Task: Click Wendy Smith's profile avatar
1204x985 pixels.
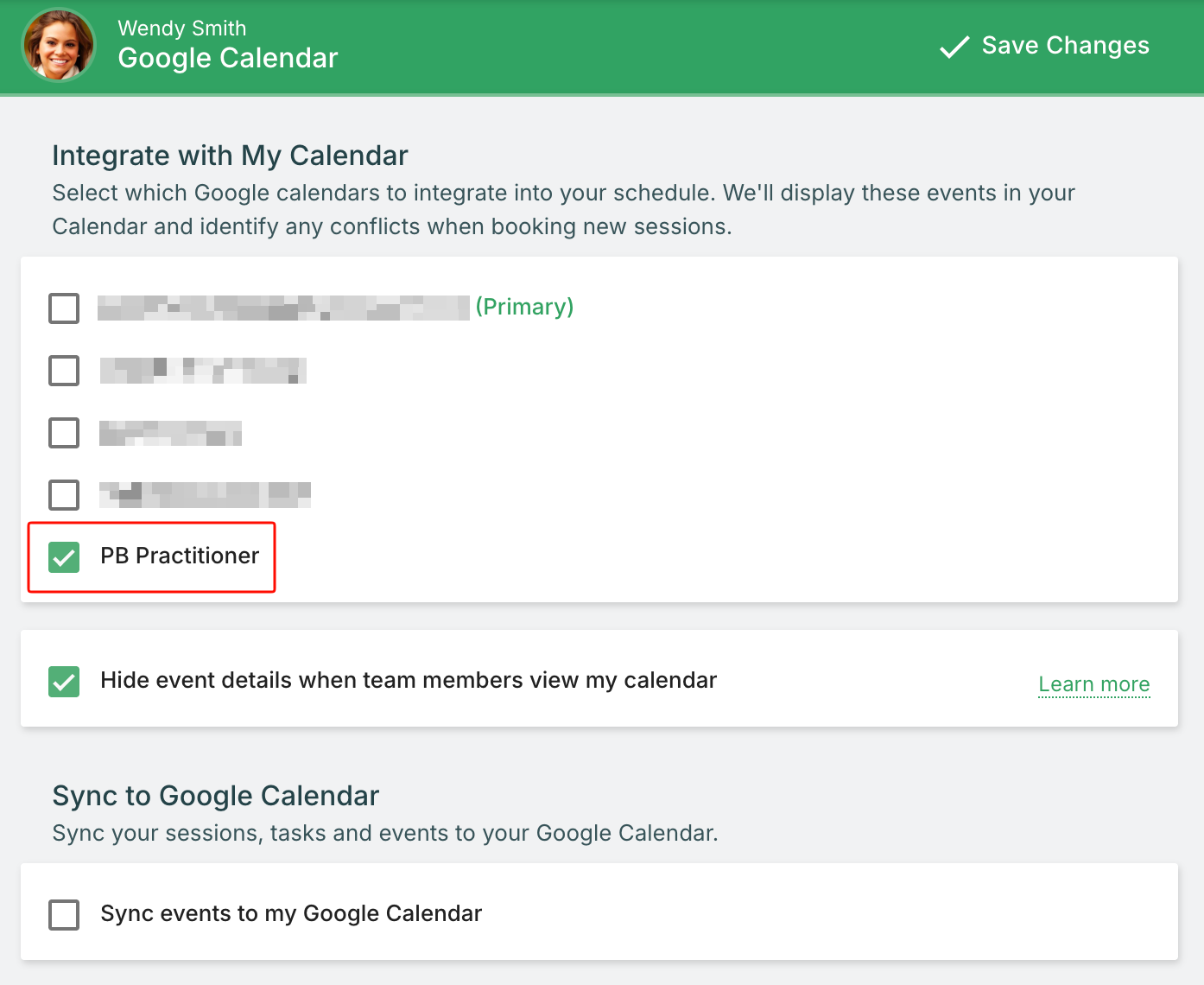Action: (x=59, y=45)
